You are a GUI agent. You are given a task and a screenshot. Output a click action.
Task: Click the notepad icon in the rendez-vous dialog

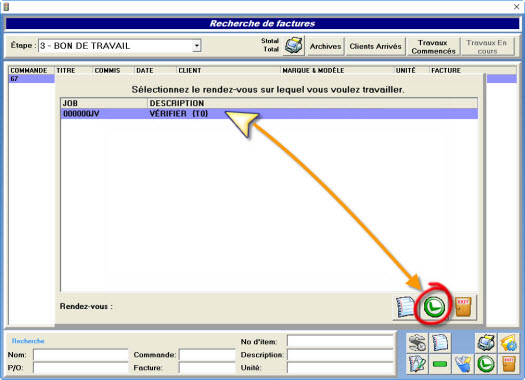pos(405,307)
